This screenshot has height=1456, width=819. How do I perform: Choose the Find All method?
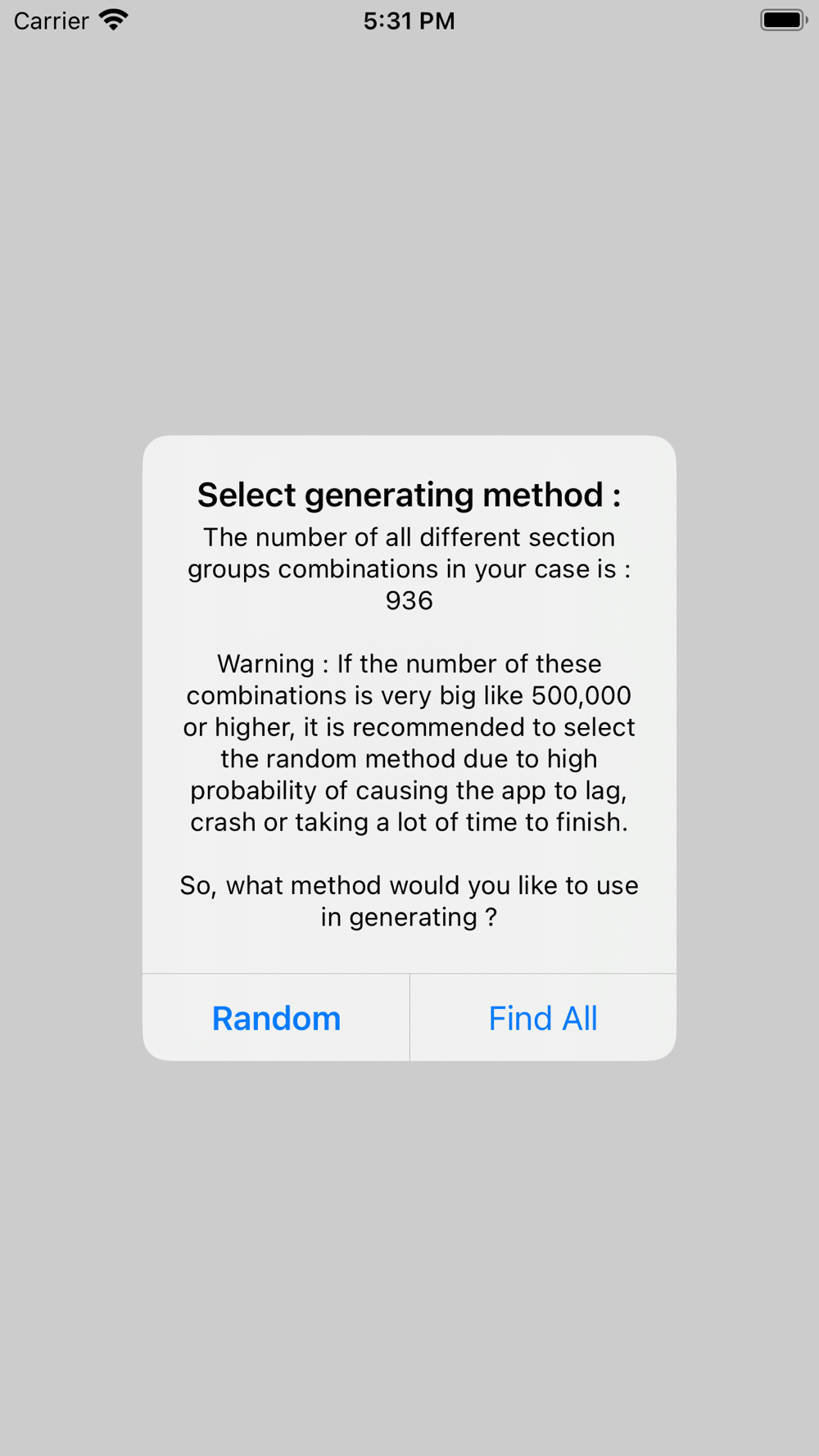pyautogui.click(x=542, y=1018)
